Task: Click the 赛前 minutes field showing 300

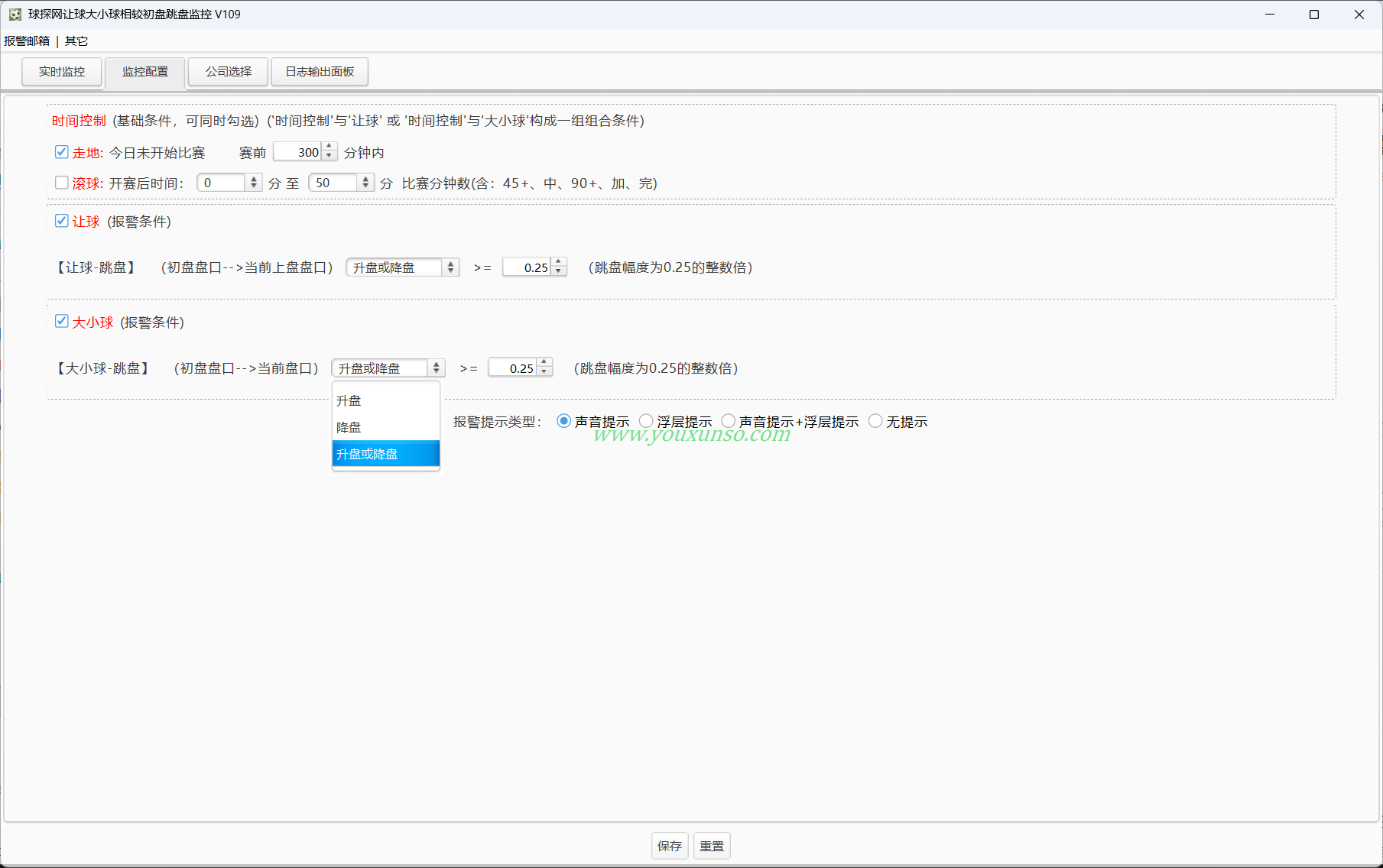Action: [x=298, y=152]
